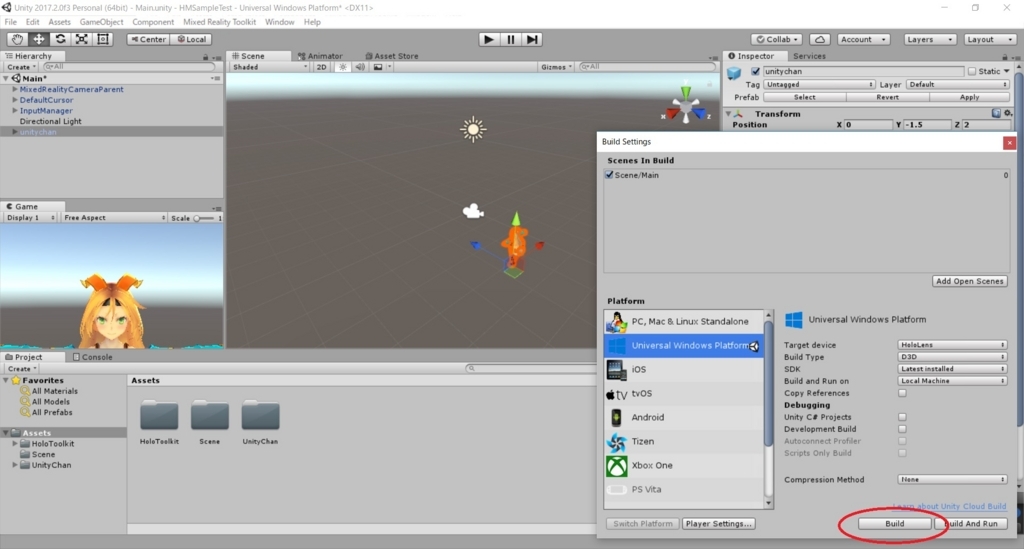The width and height of the screenshot is (1024, 549).
Task: Open the Assets menu
Action: pyautogui.click(x=59, y=22)
